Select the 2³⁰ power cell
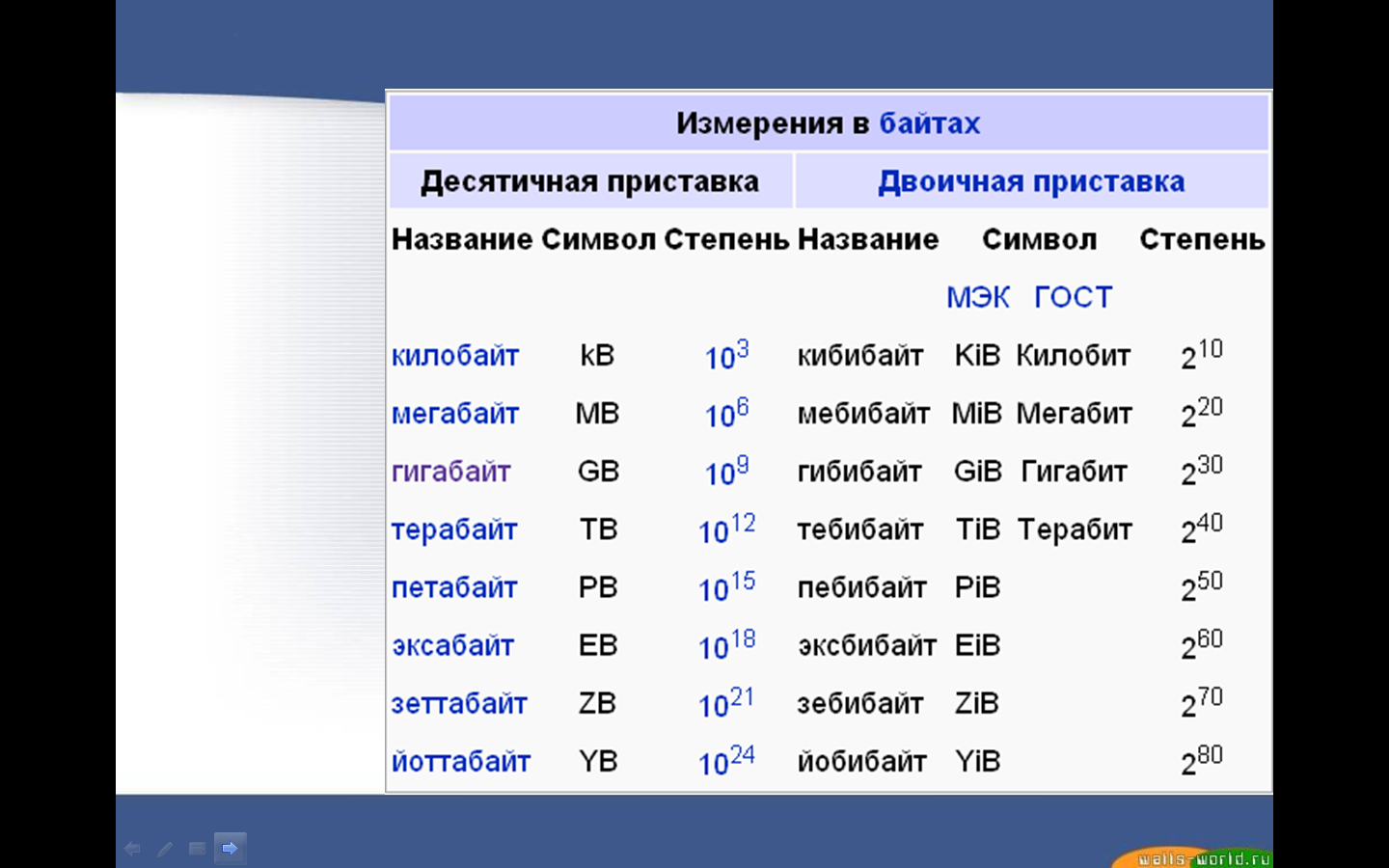Image resolution: width=1389 pixels, height=868 pixels. [1202, 472]
